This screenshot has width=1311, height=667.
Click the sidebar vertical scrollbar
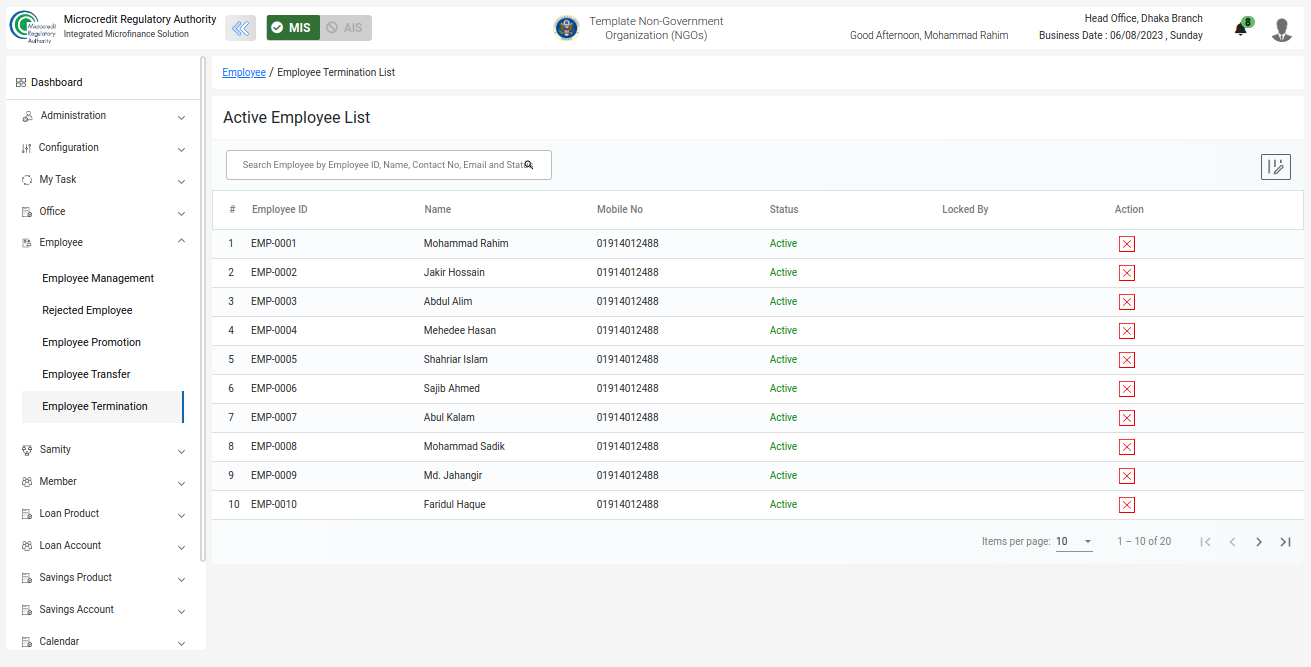click(x=203, y=310)
